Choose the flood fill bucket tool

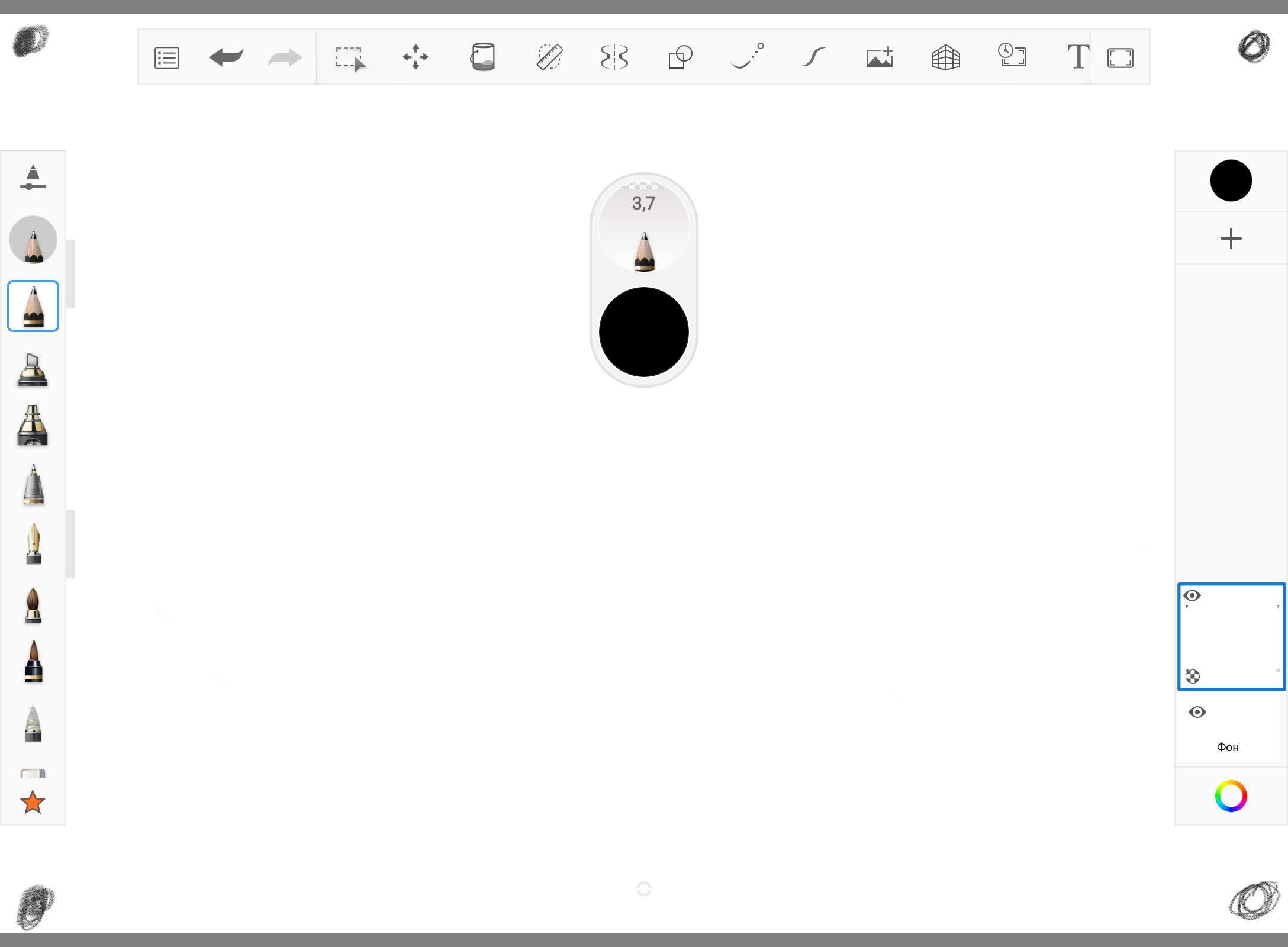point(482,57)
